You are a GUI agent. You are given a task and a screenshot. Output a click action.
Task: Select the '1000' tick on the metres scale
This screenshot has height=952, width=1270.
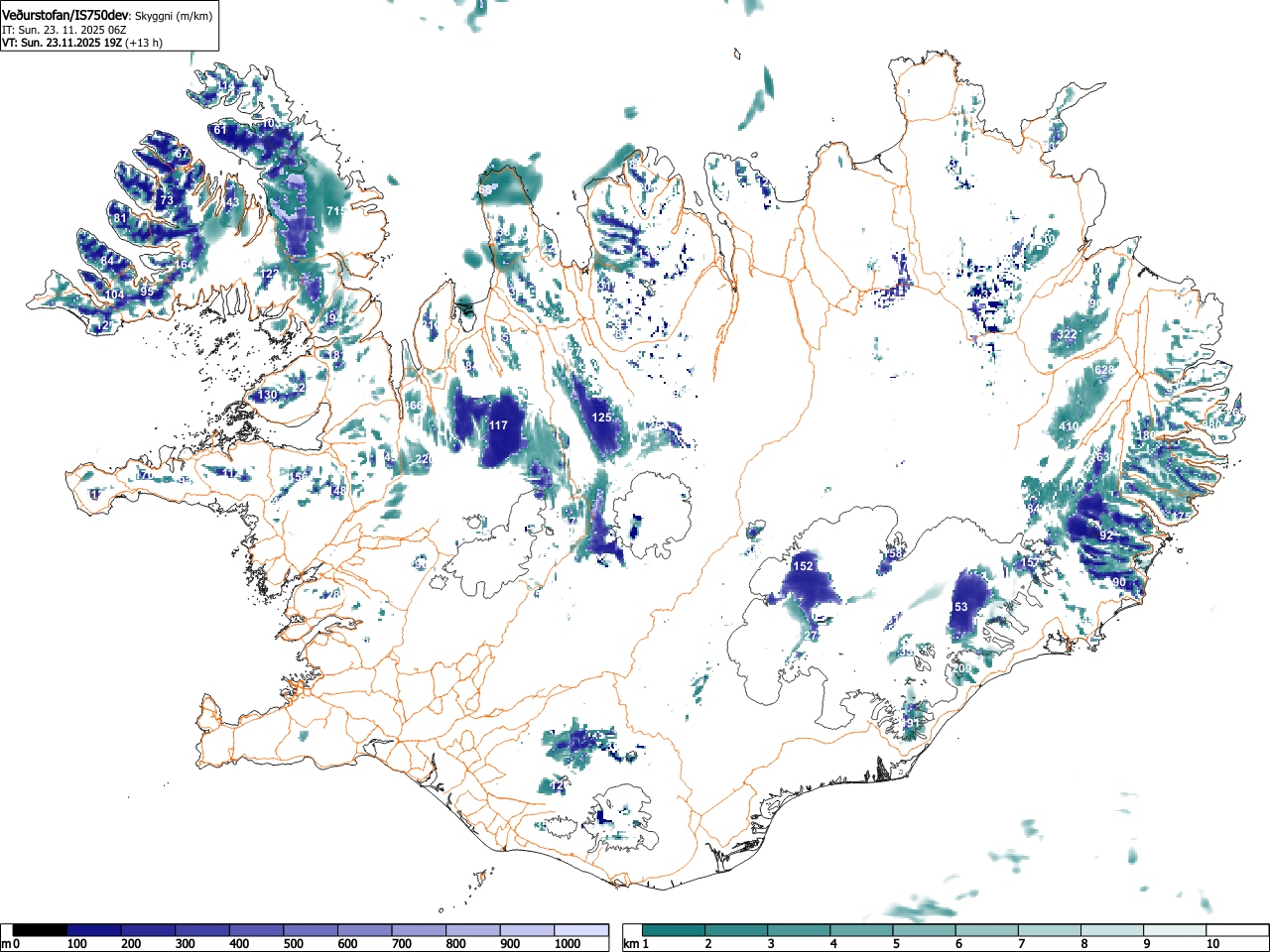(568, 944)
